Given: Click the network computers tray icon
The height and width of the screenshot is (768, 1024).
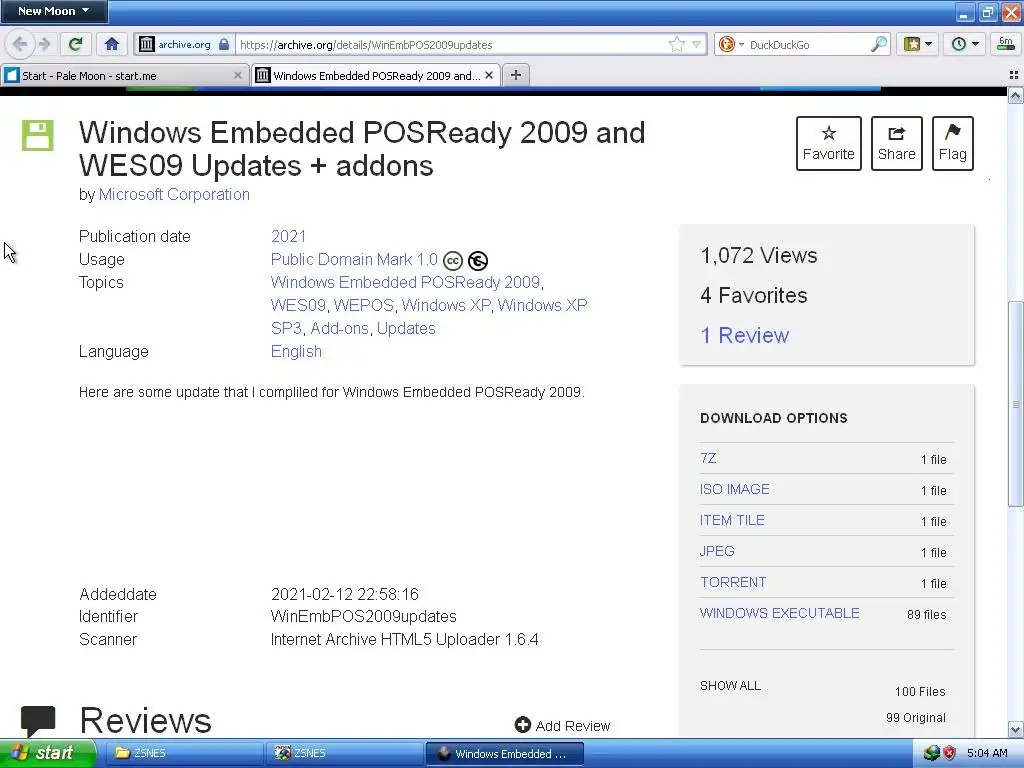Looking at the screenshot, I should tap(931, 754).
